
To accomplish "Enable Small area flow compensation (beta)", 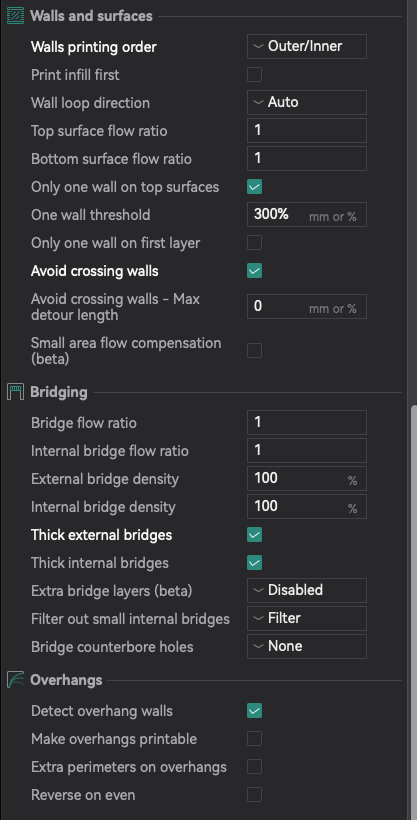I will click(254, 350).
